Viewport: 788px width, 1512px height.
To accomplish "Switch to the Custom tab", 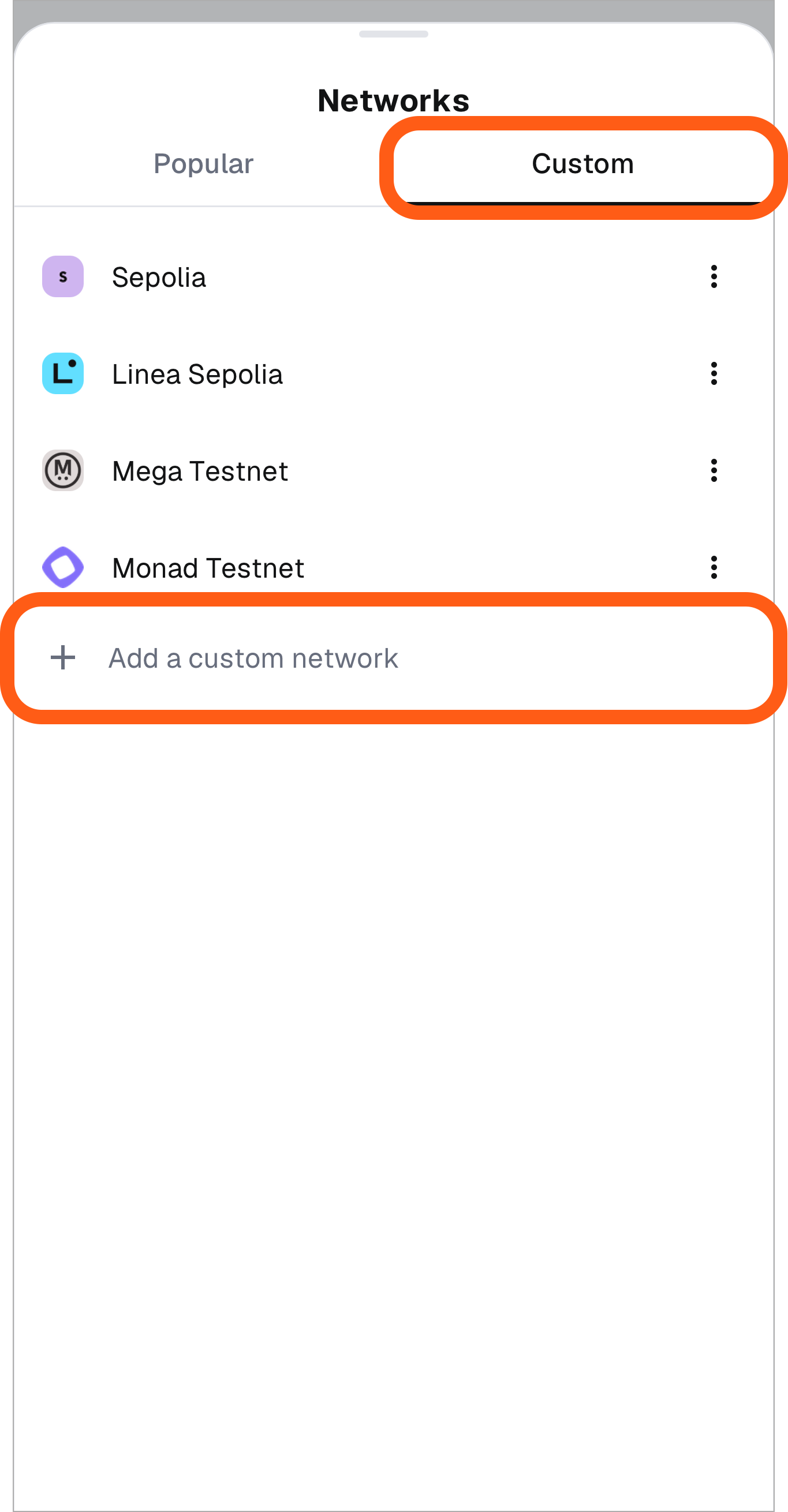I will [582, 164].
